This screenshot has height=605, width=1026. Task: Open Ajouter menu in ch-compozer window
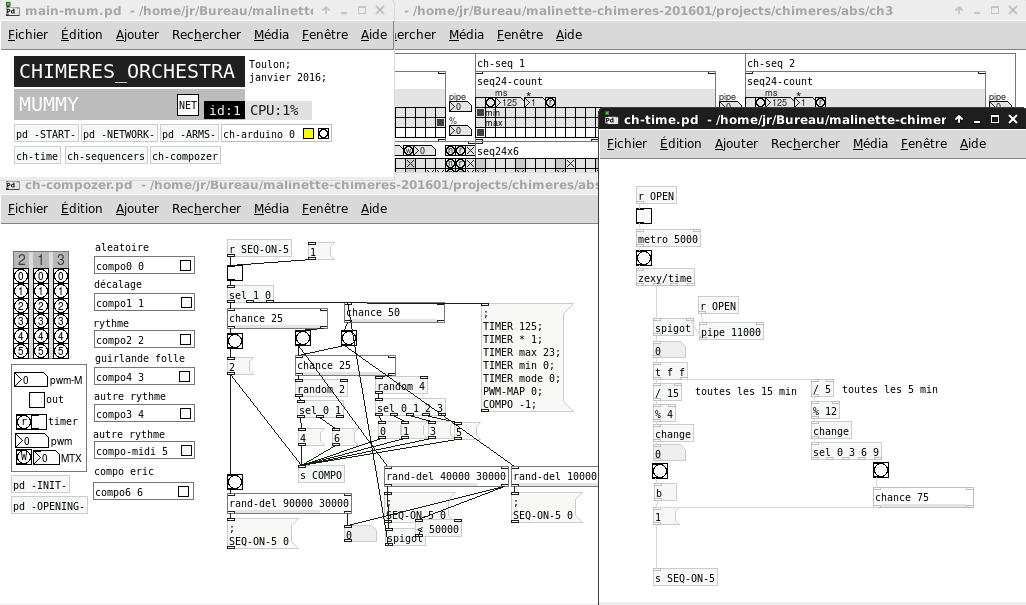[x=137, y=209]
